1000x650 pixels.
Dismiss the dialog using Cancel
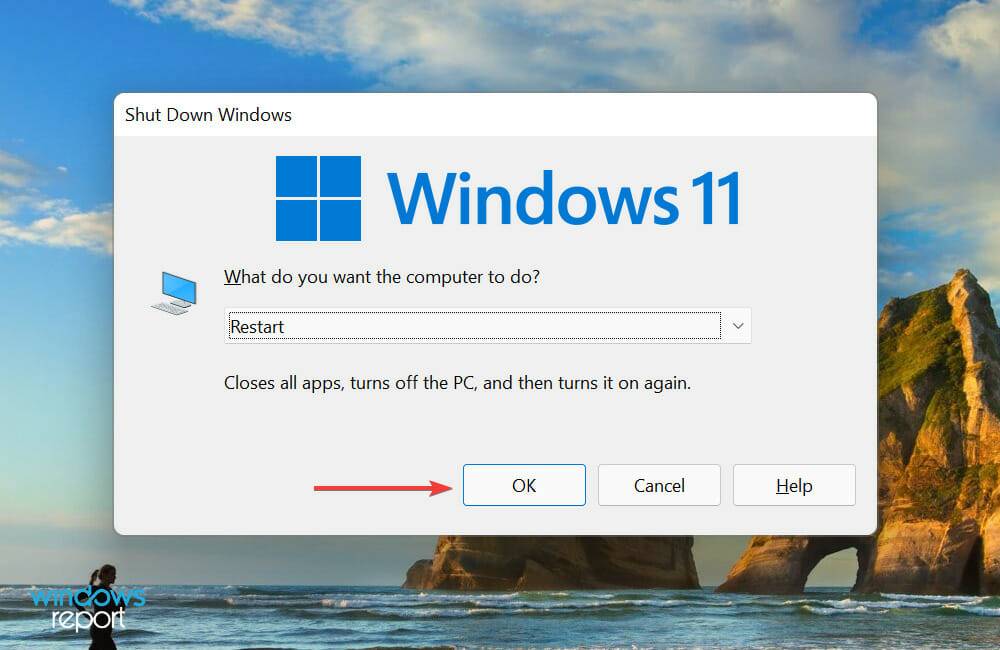point(658,485)
